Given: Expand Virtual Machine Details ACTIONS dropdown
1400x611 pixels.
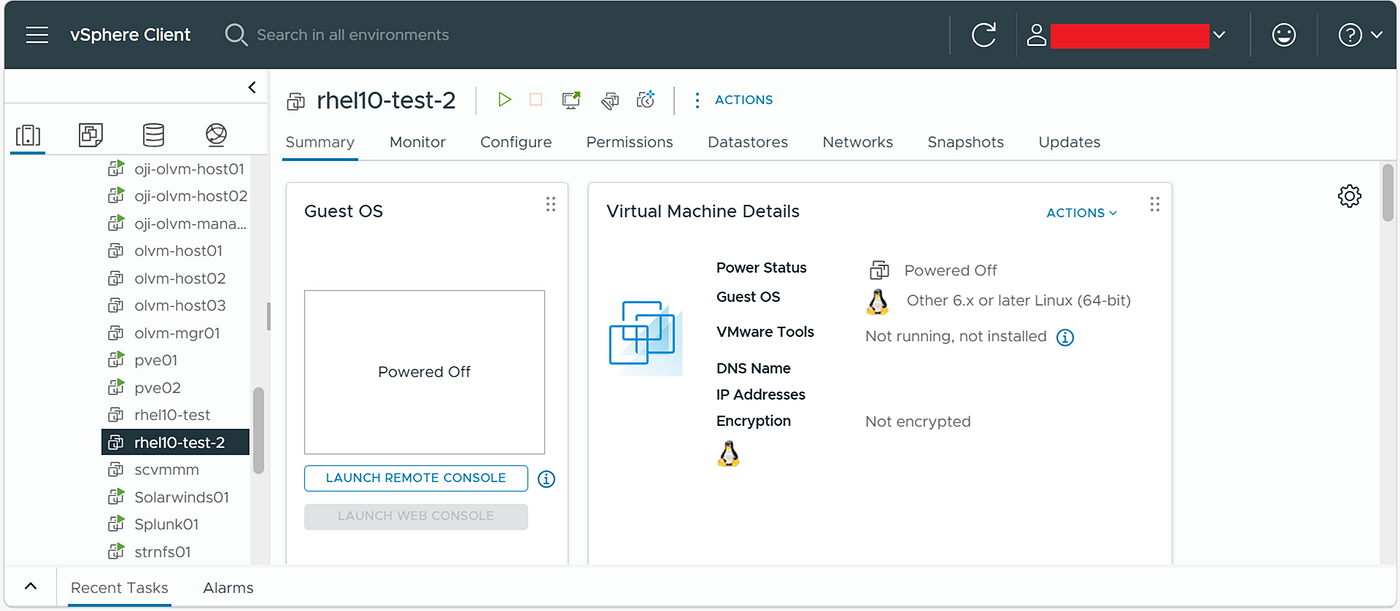Looking at the screenshot, I should pos(1082,213).
